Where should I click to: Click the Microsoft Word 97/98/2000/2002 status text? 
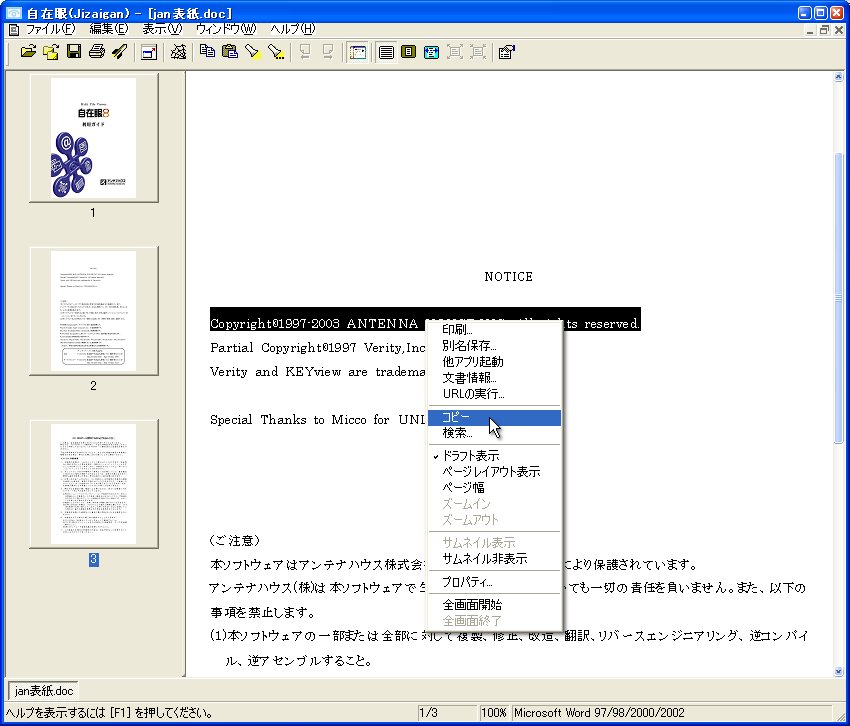599,712
